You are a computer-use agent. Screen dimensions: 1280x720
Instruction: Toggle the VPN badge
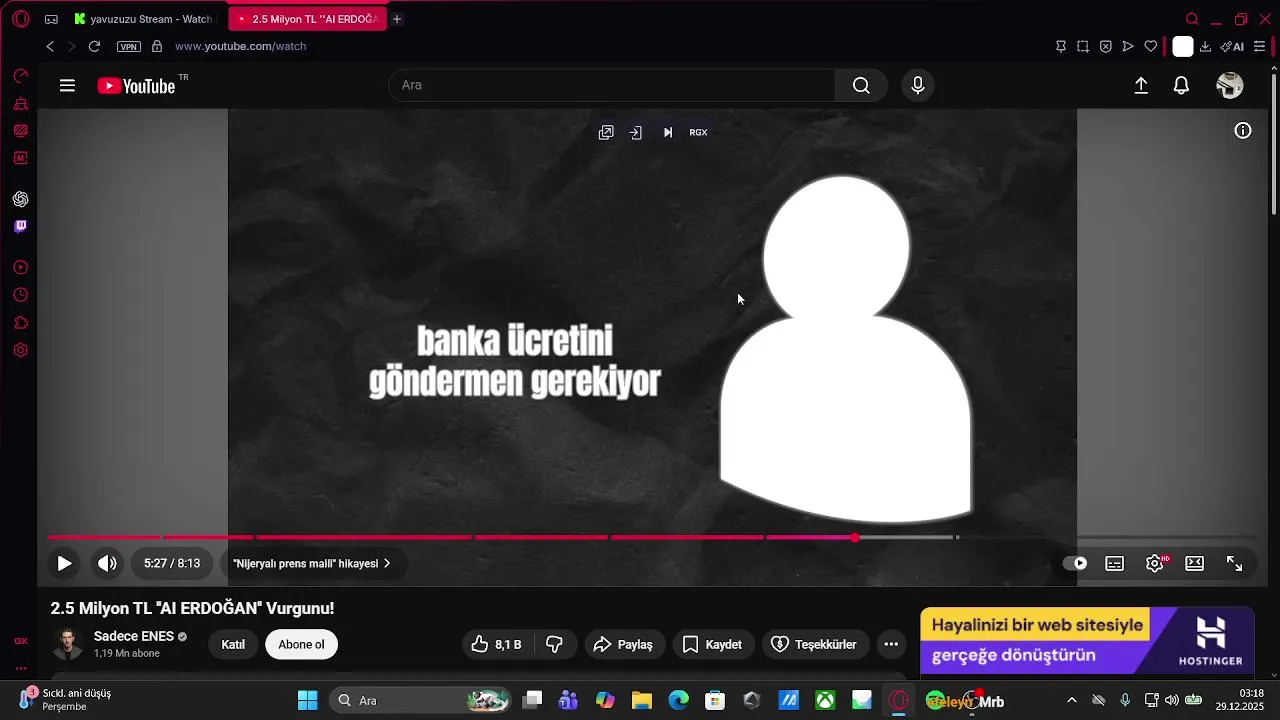[x=129, y=46]
